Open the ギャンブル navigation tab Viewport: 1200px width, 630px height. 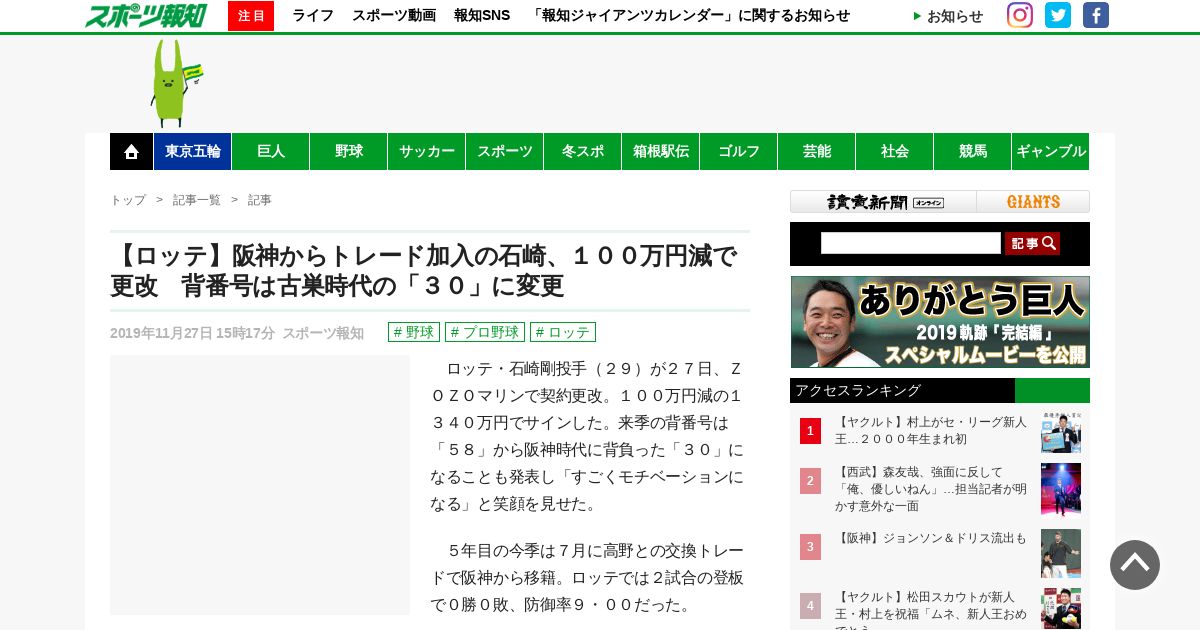[x=1051, y=151]
